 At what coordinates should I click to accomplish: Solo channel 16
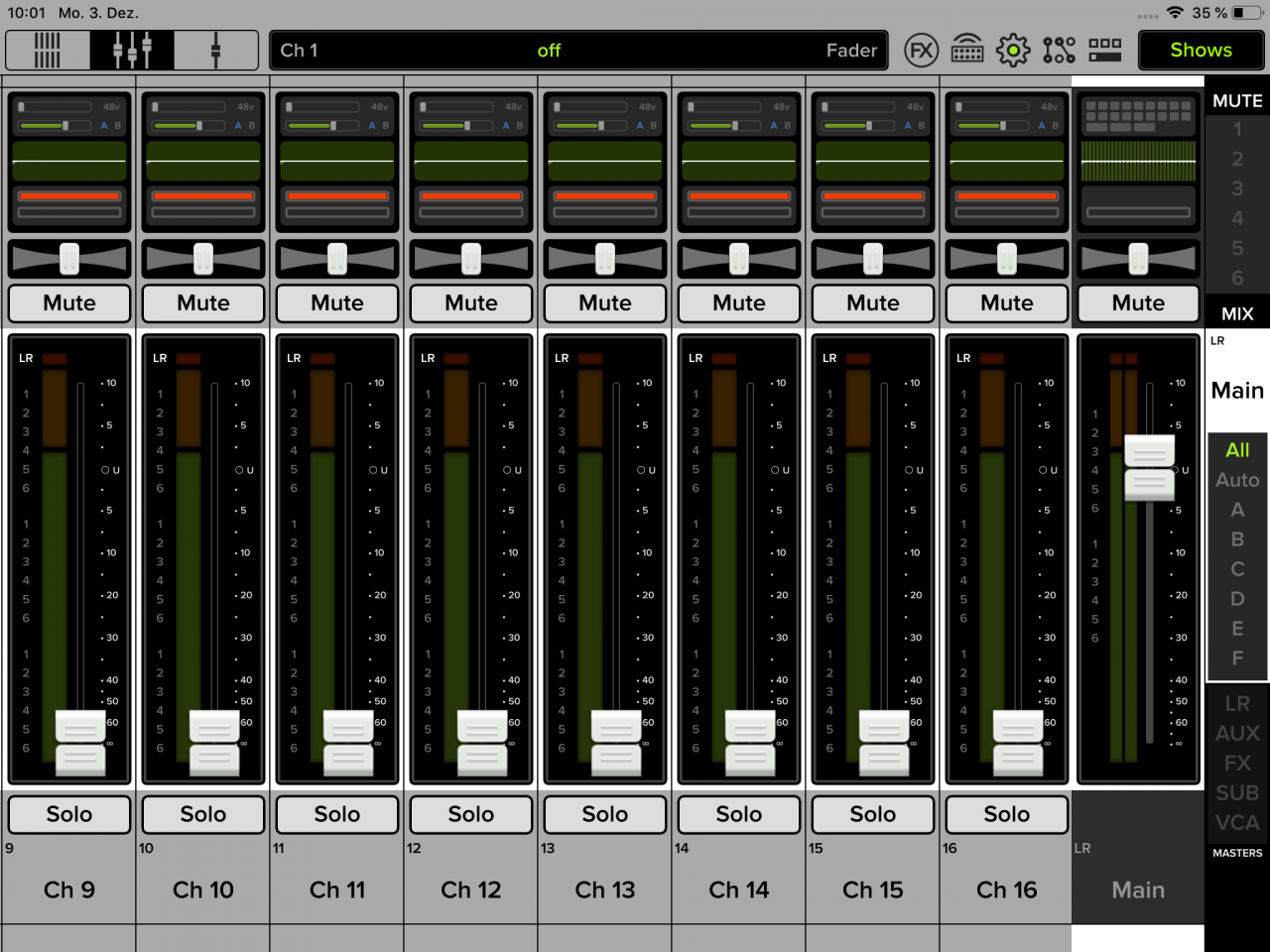(x=1007, y=814)
